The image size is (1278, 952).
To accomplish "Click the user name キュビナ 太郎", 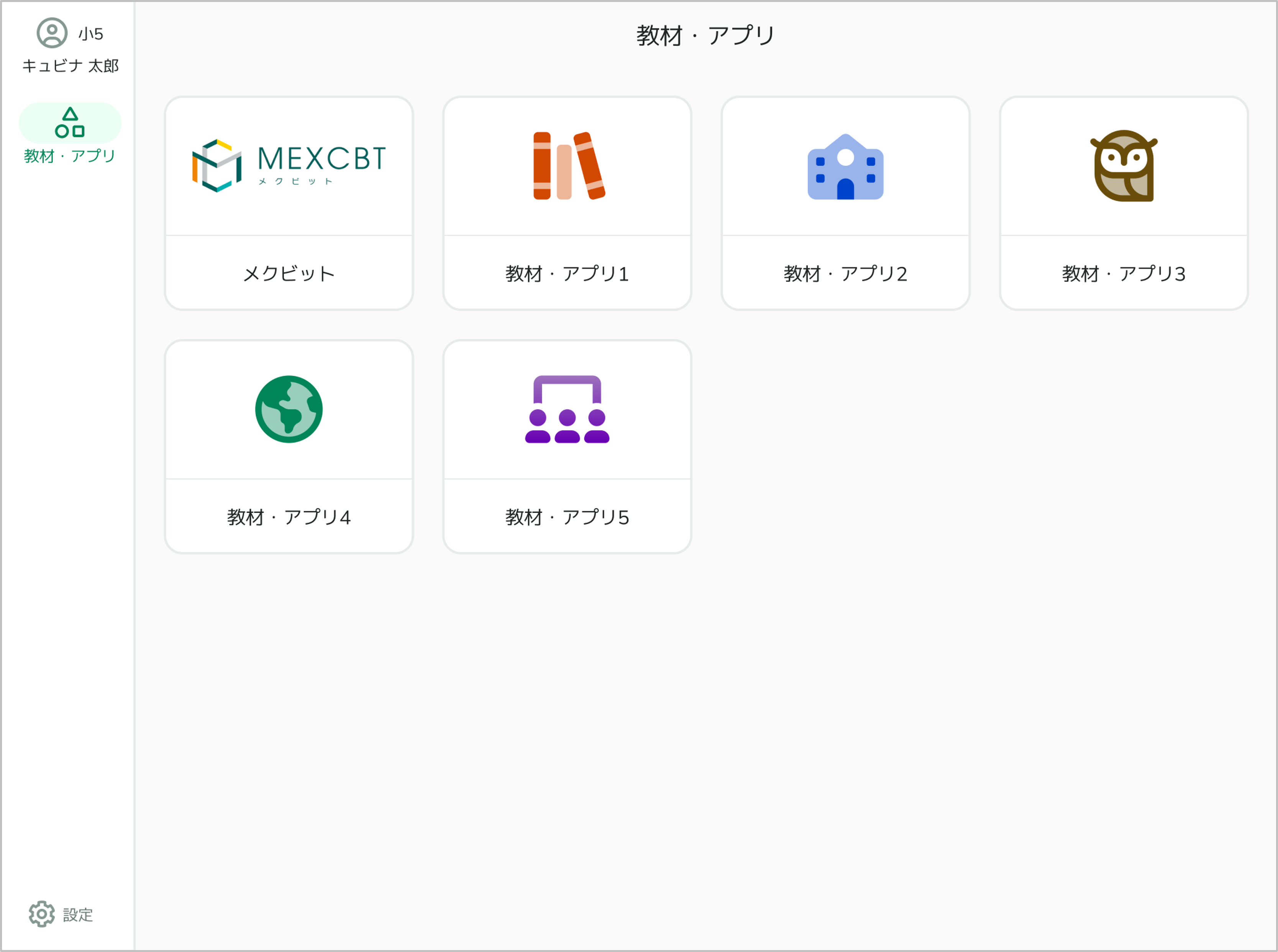I will click(x=71, y=66).
